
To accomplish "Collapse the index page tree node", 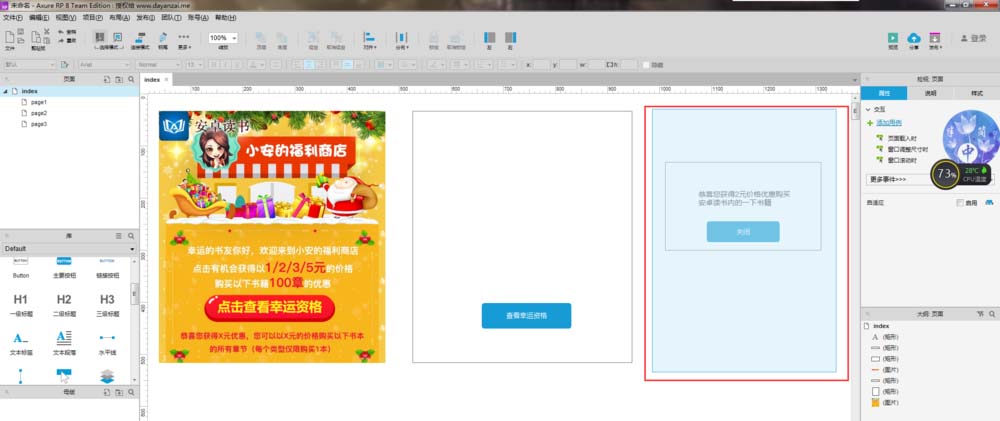I will pos(5,91).
